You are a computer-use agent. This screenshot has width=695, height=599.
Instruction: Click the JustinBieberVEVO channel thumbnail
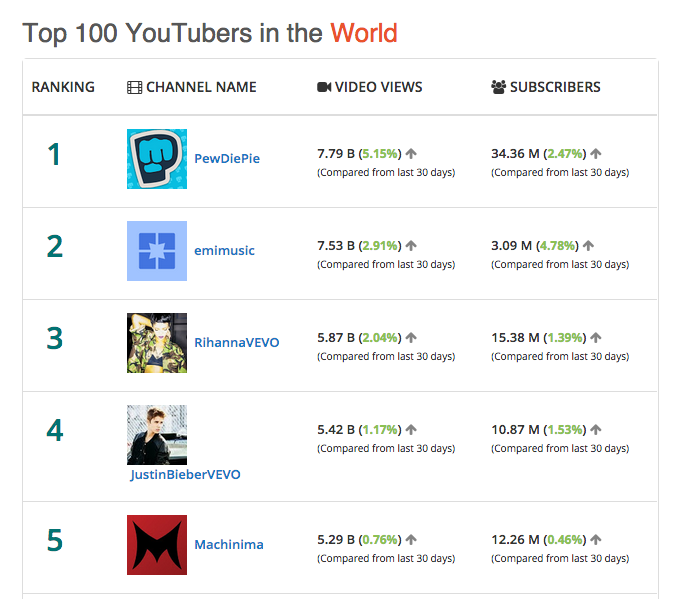(x=157, y=435)
